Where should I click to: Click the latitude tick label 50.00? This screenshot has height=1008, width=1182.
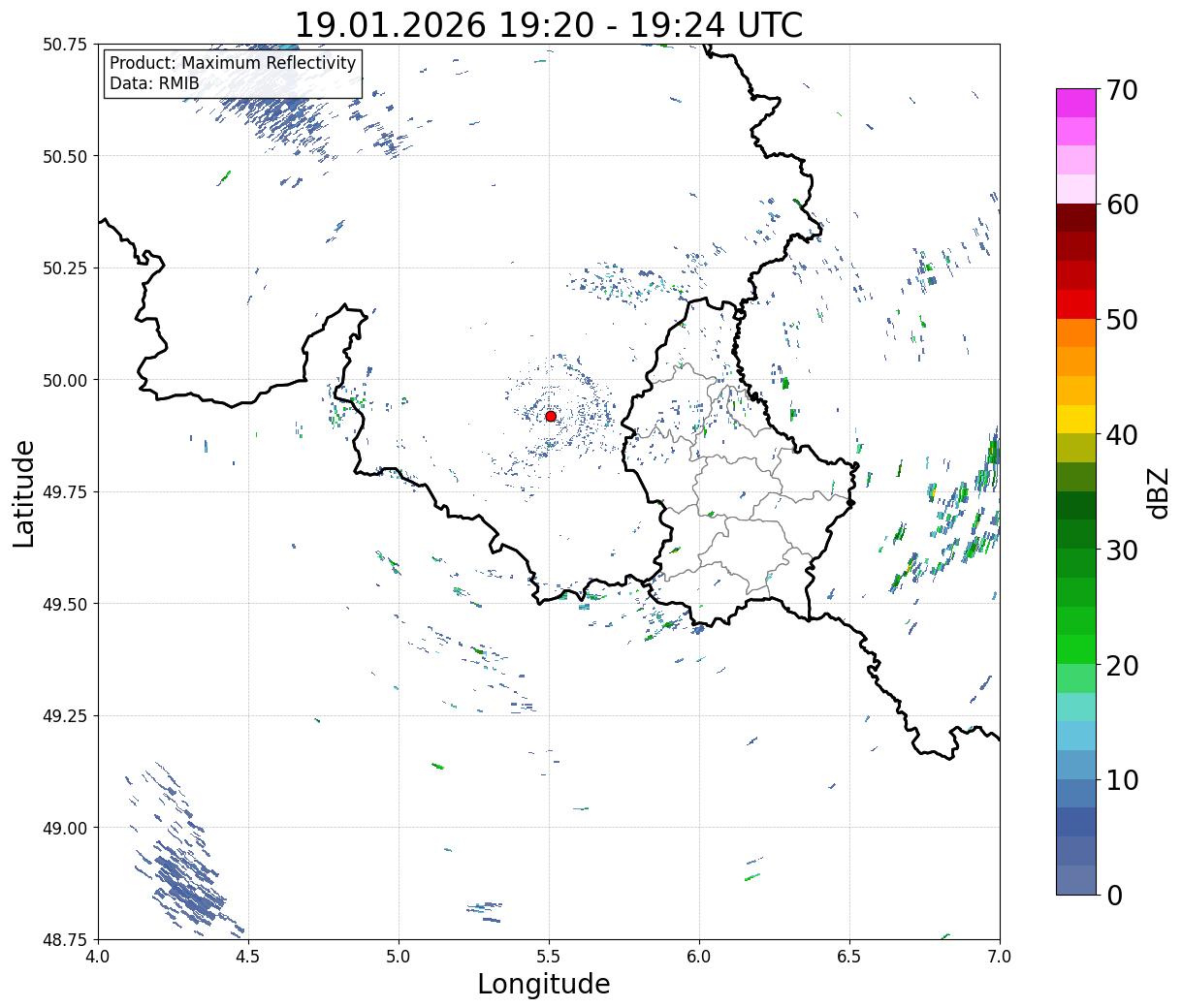pos(65,380)
